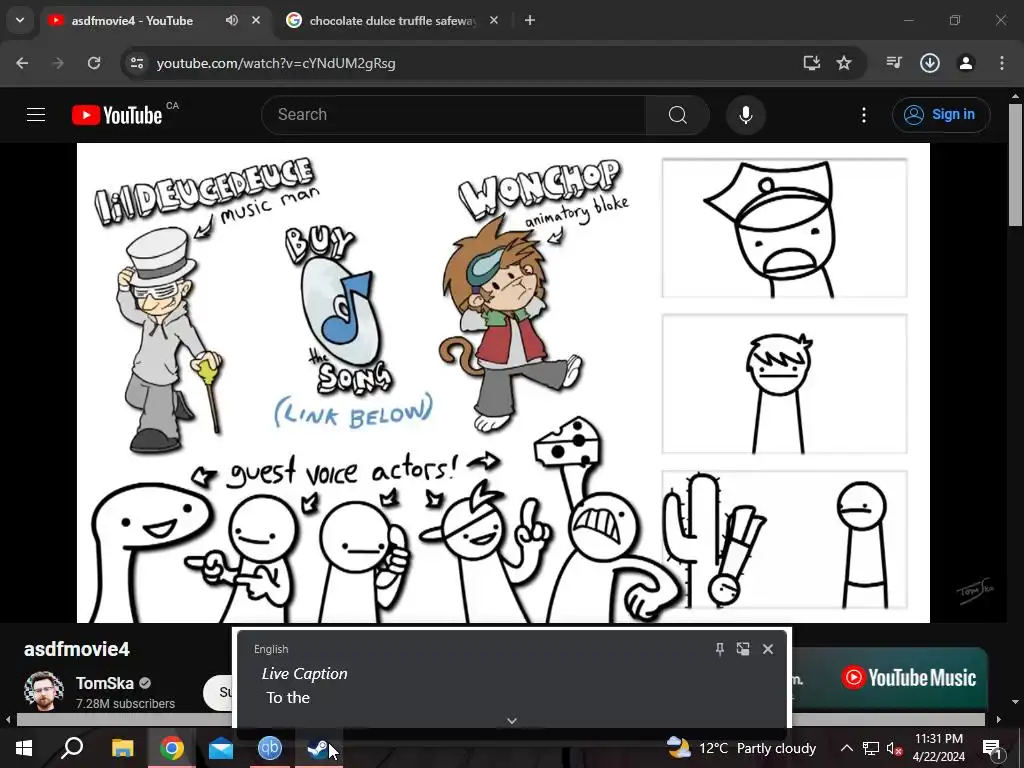Click the icon between pin and close in Live Caption
1024x768 pixels.
(x=743, y=648)
